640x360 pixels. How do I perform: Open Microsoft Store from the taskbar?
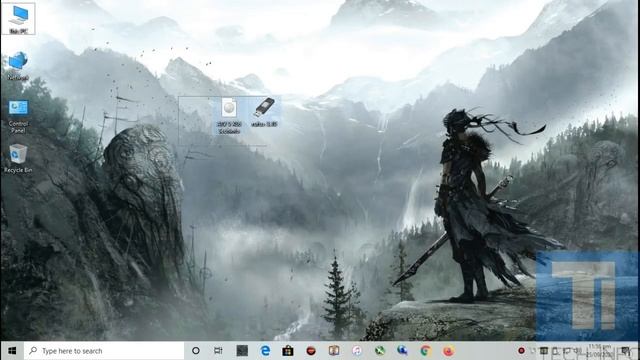288,351
